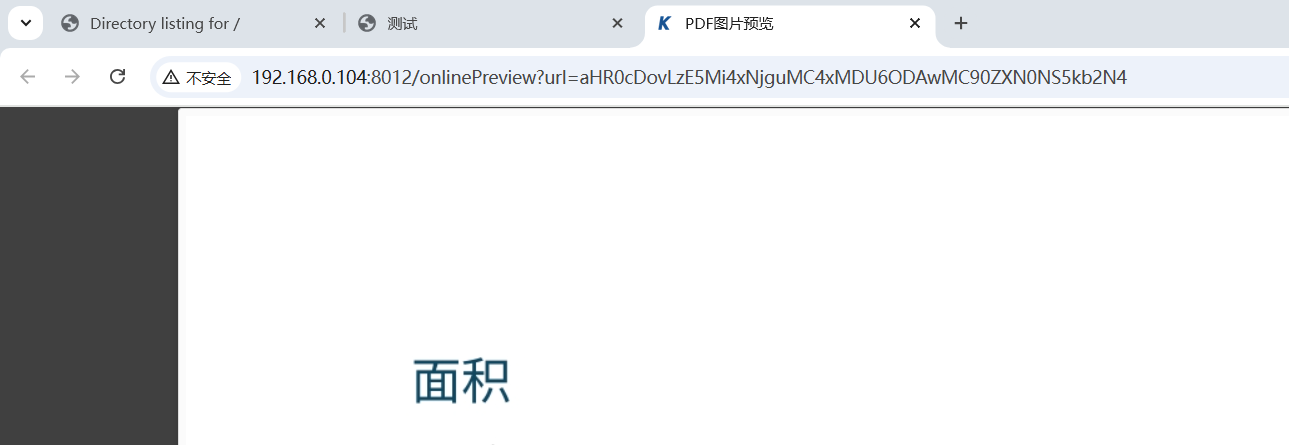Open the tab search chevron dropdown

click(25, 23)
